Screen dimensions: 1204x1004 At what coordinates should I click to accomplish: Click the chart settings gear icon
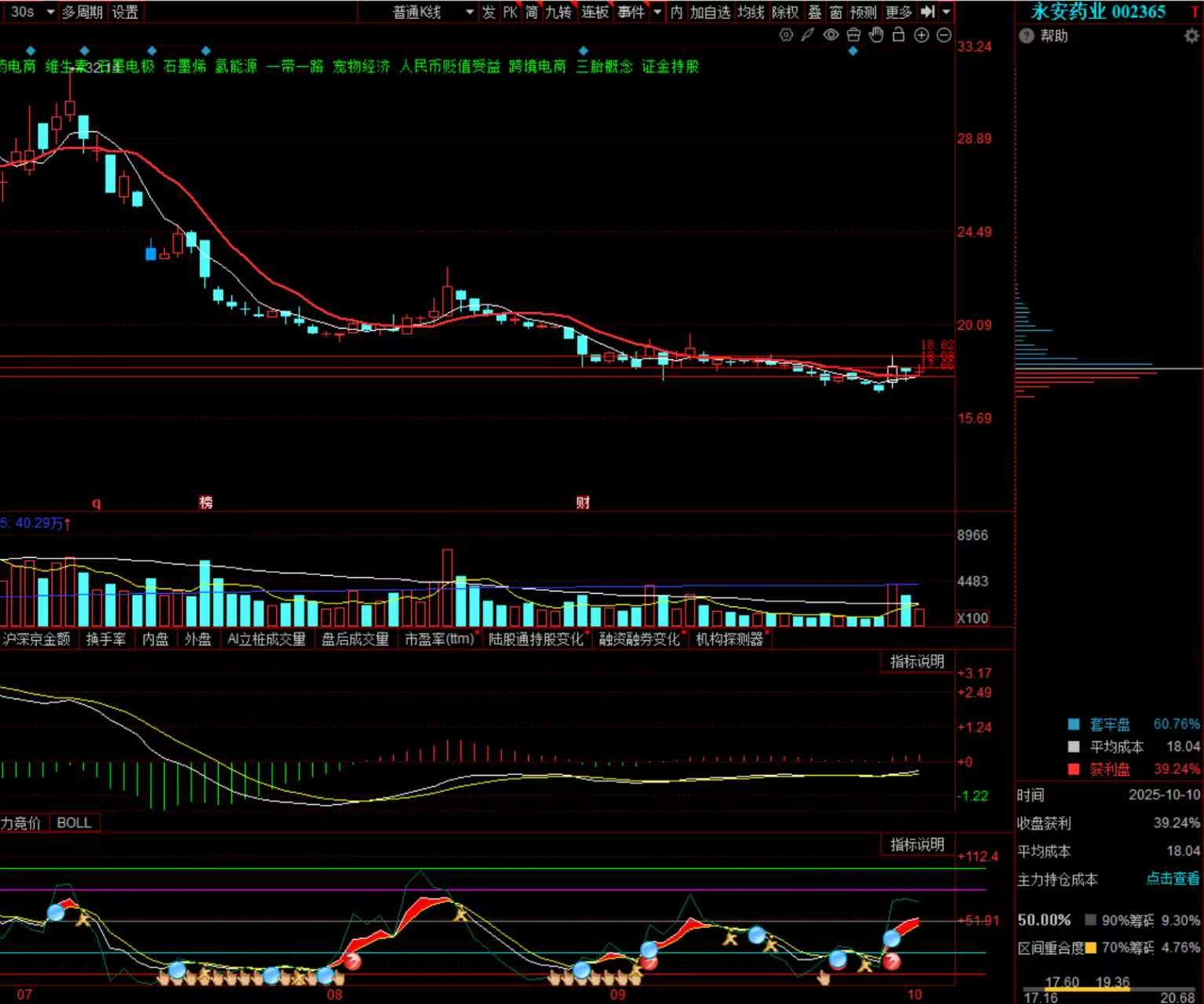786,35
